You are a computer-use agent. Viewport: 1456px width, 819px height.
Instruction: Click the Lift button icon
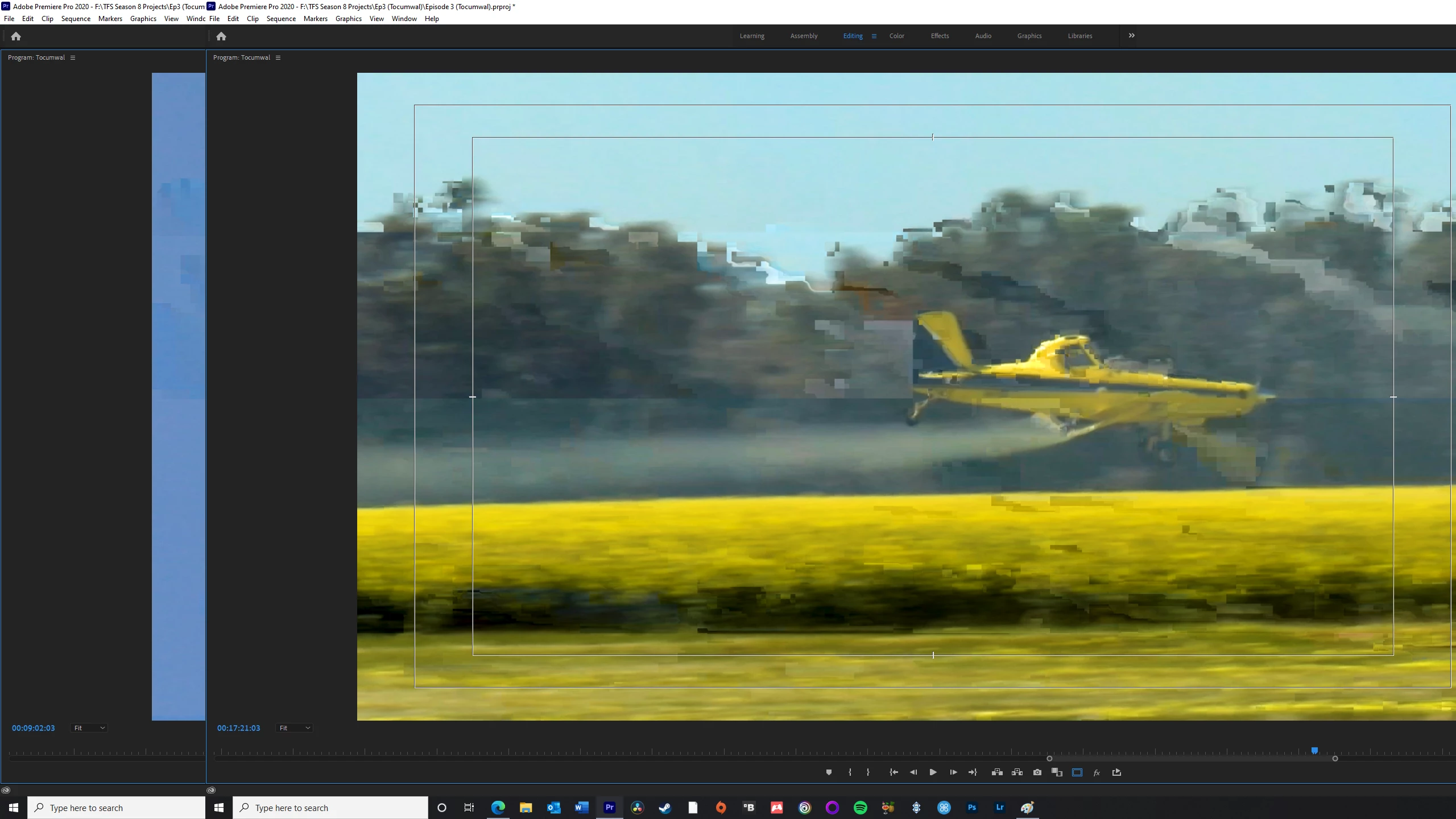point(997,772)
